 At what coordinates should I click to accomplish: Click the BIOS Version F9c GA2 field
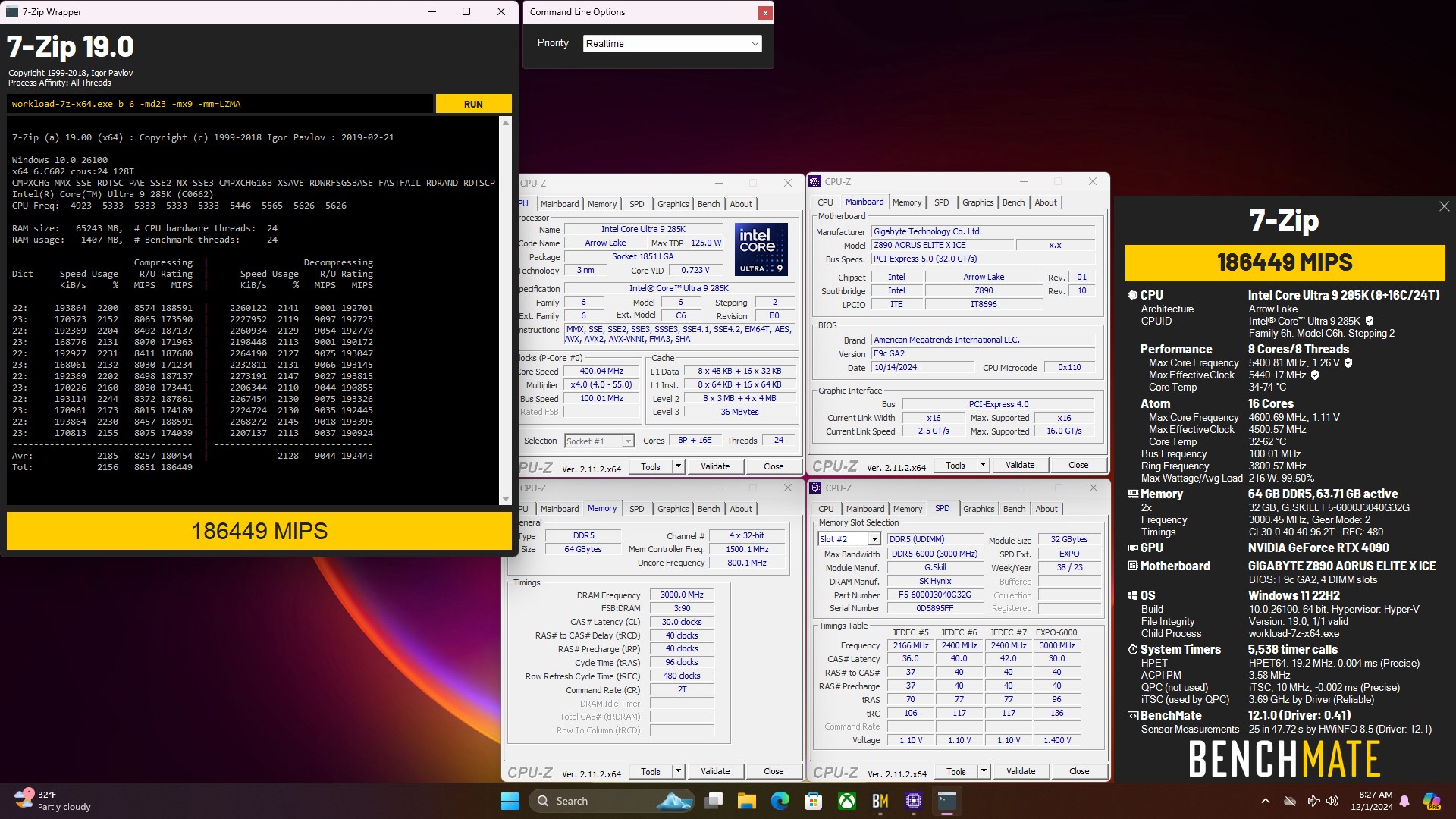point(983,354)
